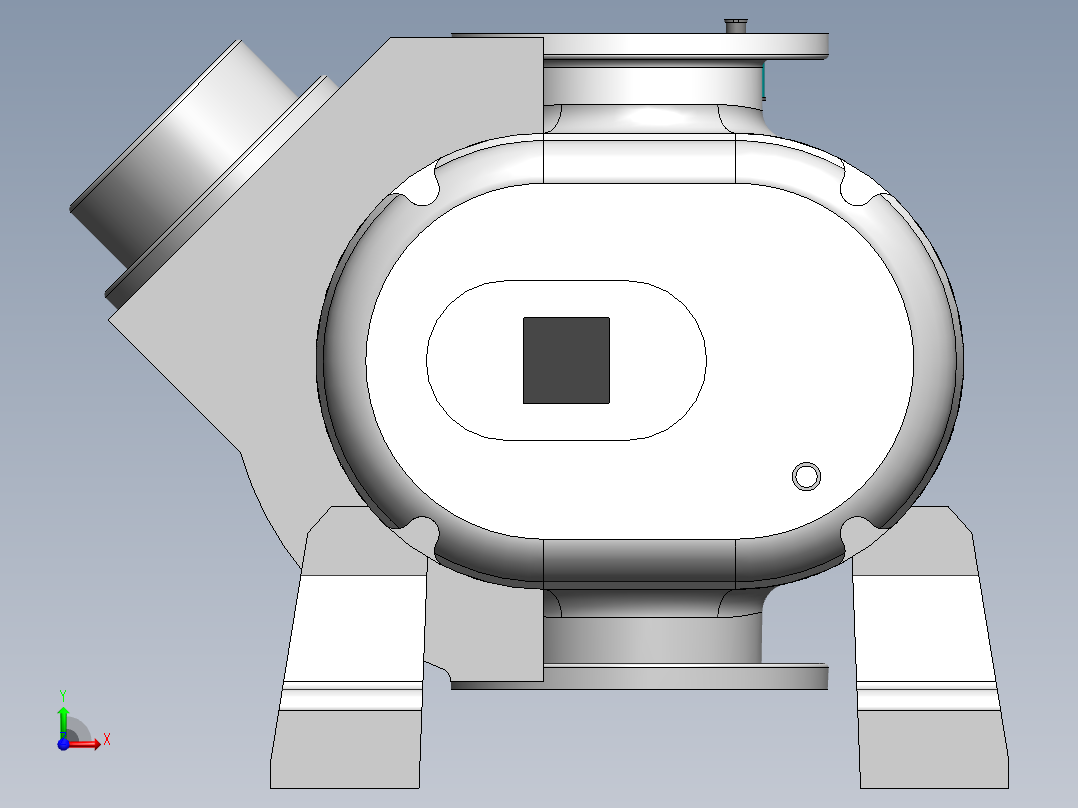The width and height of the screenshot is (1078, 808).
Task: Click the red X axis arrow of the triad
Action: click(86, 744)
